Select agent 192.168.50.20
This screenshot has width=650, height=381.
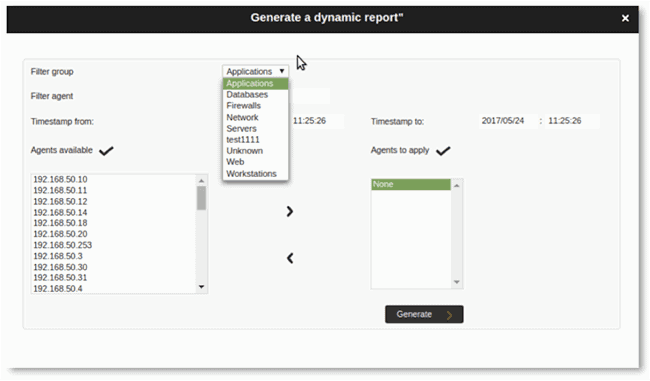[x=114, y=234]
